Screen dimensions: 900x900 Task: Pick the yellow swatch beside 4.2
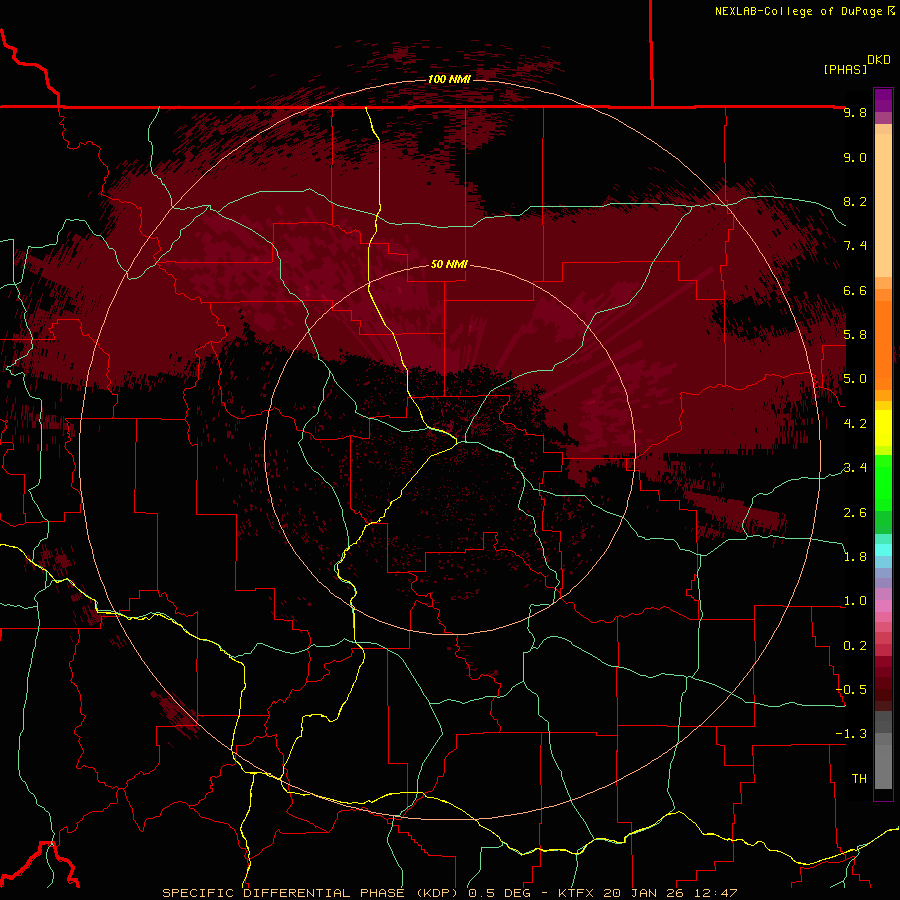[x=883, y=428]
